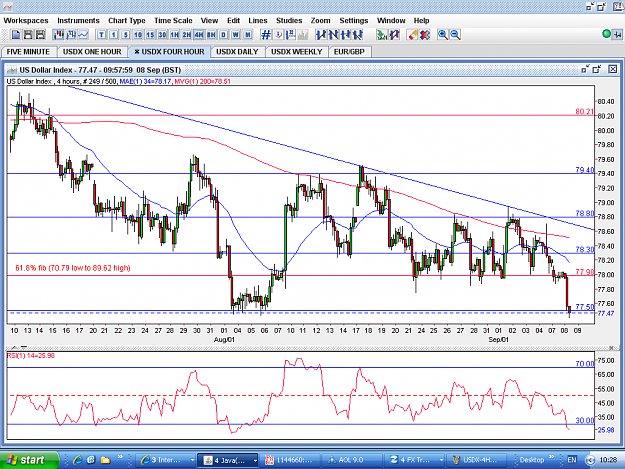Screen dimensions: 625x469
Task: Open the Settings menu
Action: pyautogui.click(x=354, y=21)
